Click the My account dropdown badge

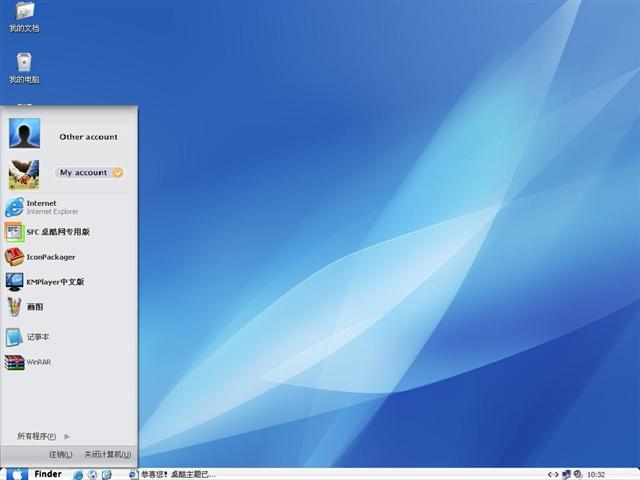click(118, 173)
